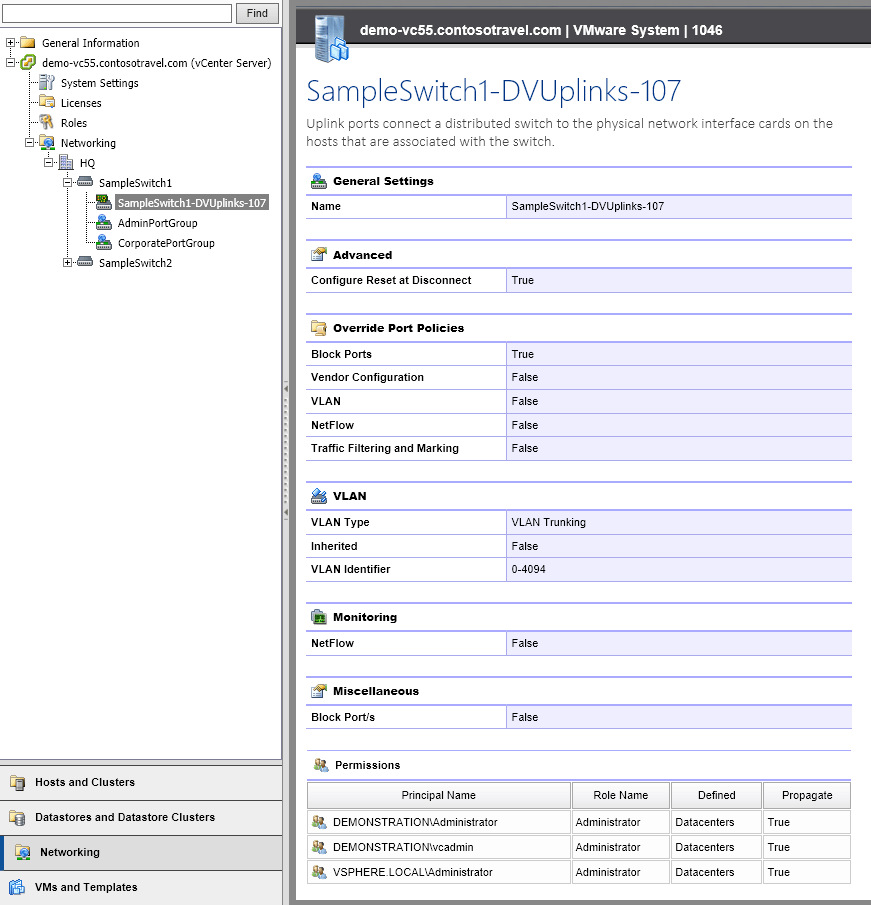871x905 pixels.
Task: Click the VLAN Trunking value
Action: (548, 522)
